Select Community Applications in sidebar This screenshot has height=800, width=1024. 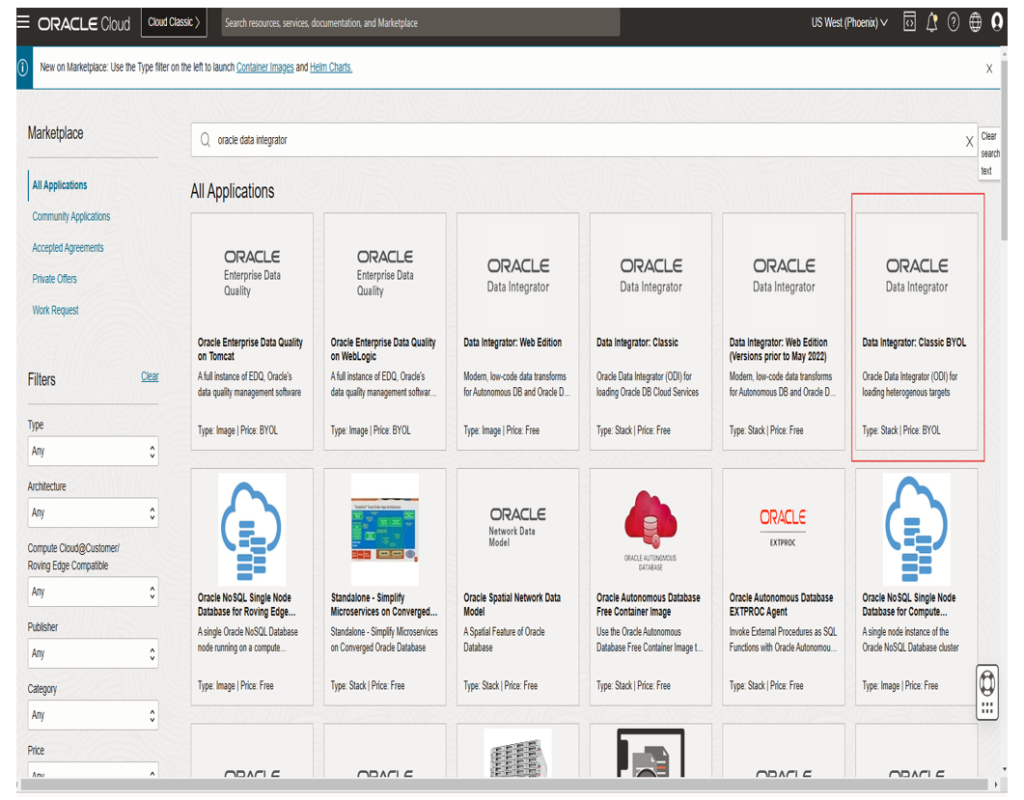pyautogui.click(x=71, y=217)
